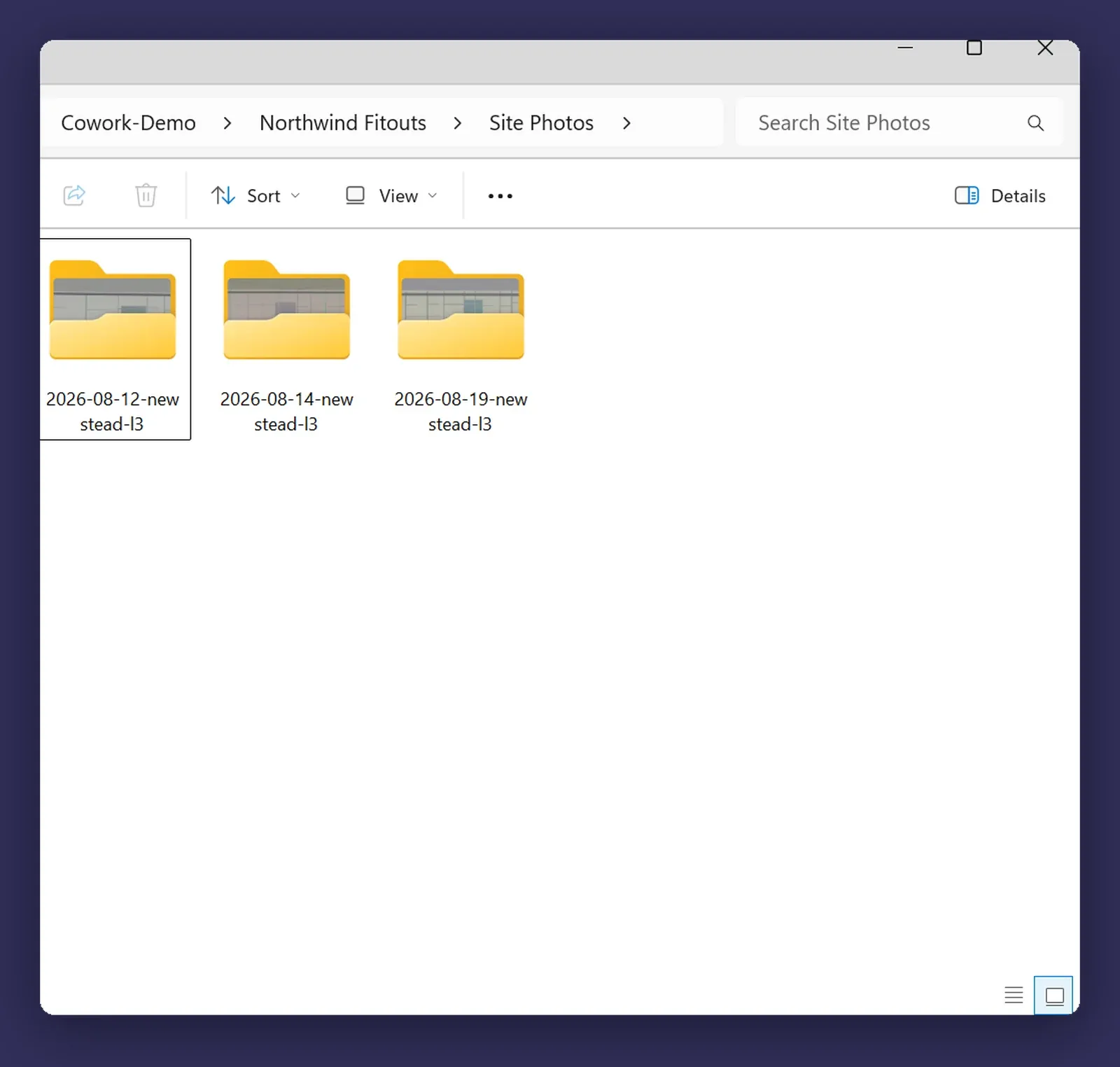Screen dimensions: 1120x1067
Task: Click the Share icon in toolbar
Action: click(74, 195)
